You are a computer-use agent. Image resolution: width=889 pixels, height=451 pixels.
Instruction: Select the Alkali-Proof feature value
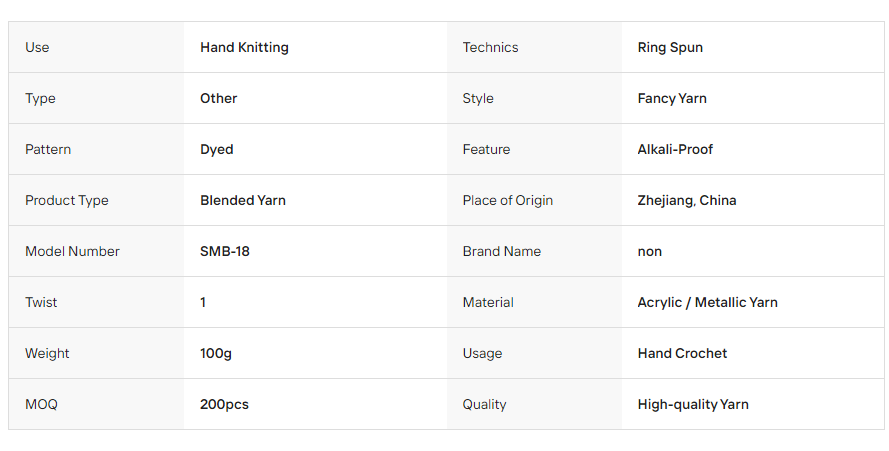[675, 149]
